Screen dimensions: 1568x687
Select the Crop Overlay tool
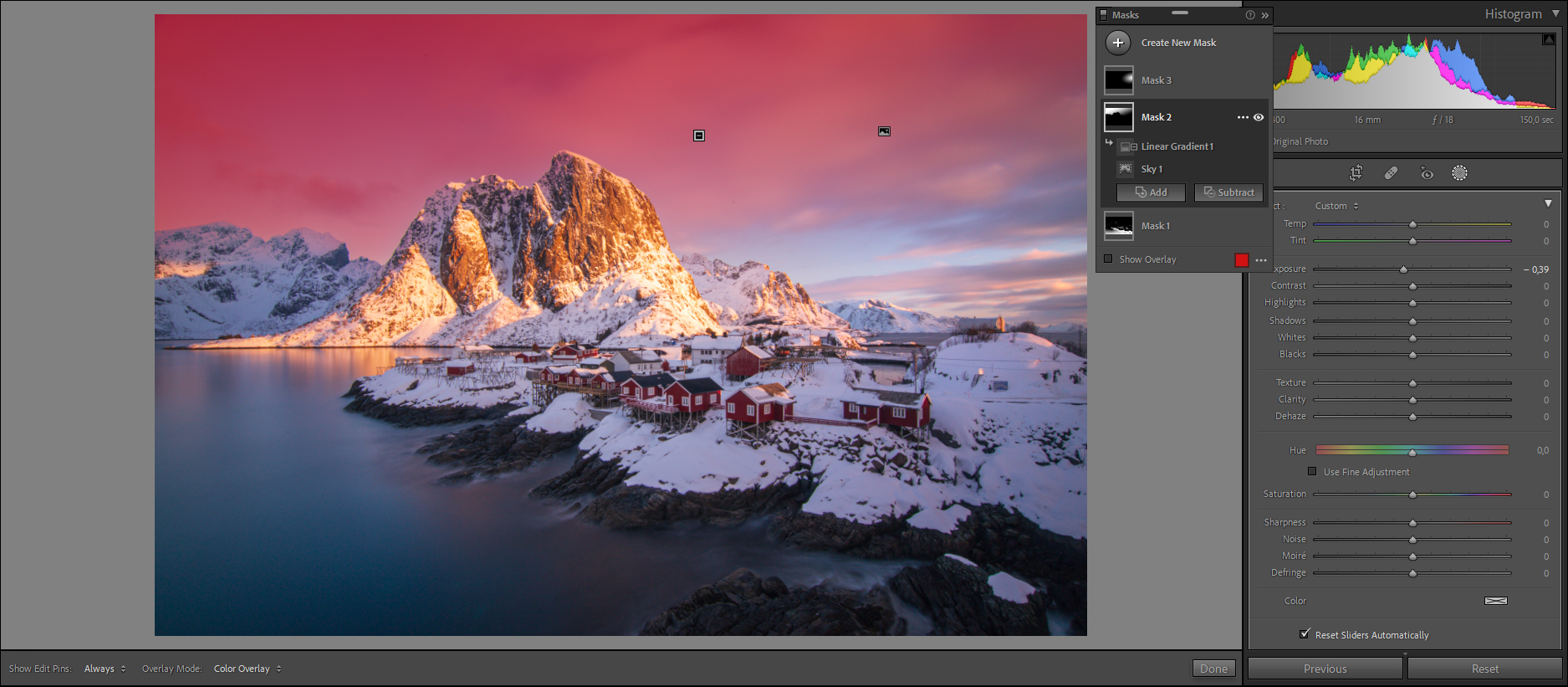click(x=1356, y=172)
